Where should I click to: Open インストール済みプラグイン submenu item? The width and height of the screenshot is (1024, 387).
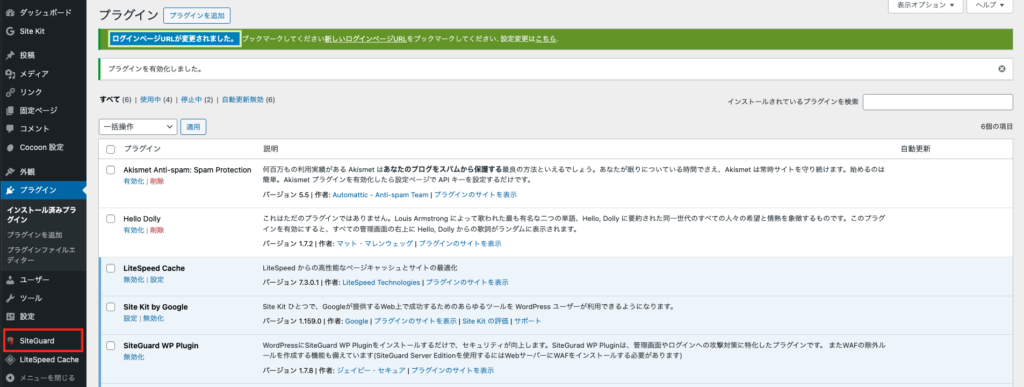point(41,215)
